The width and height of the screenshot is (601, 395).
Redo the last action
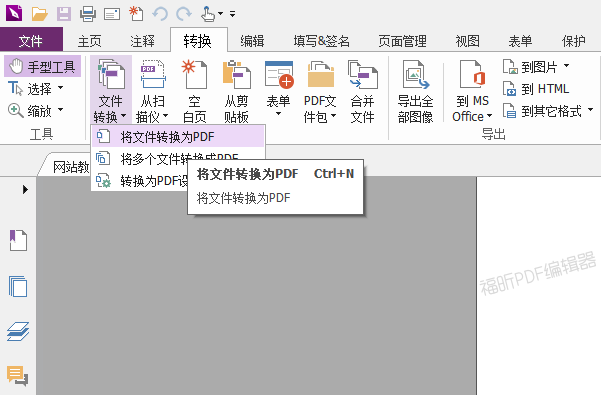[184, 14]
